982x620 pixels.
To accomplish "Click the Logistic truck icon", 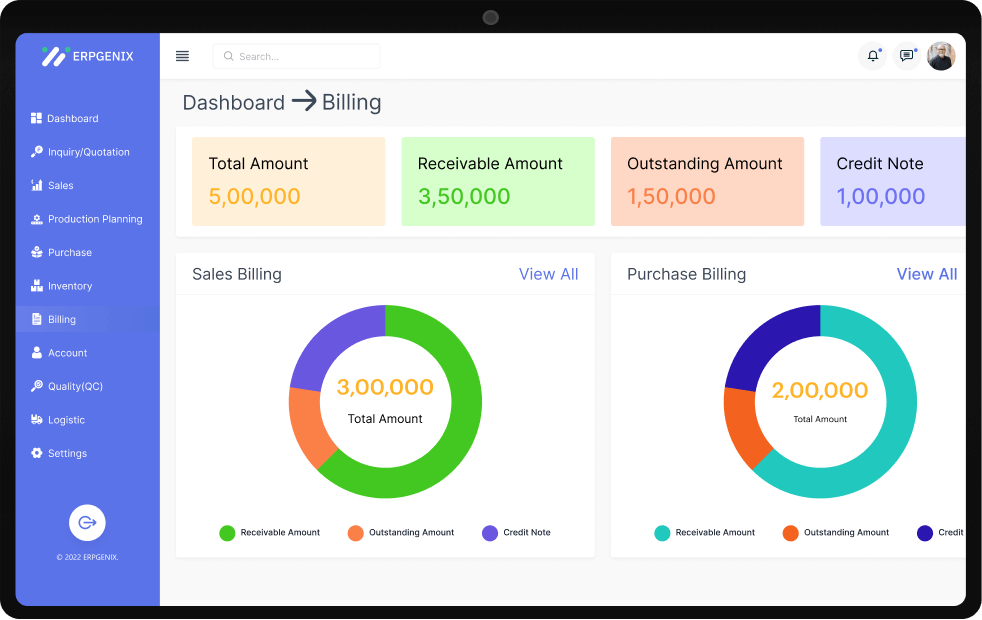I will [37, 420].
